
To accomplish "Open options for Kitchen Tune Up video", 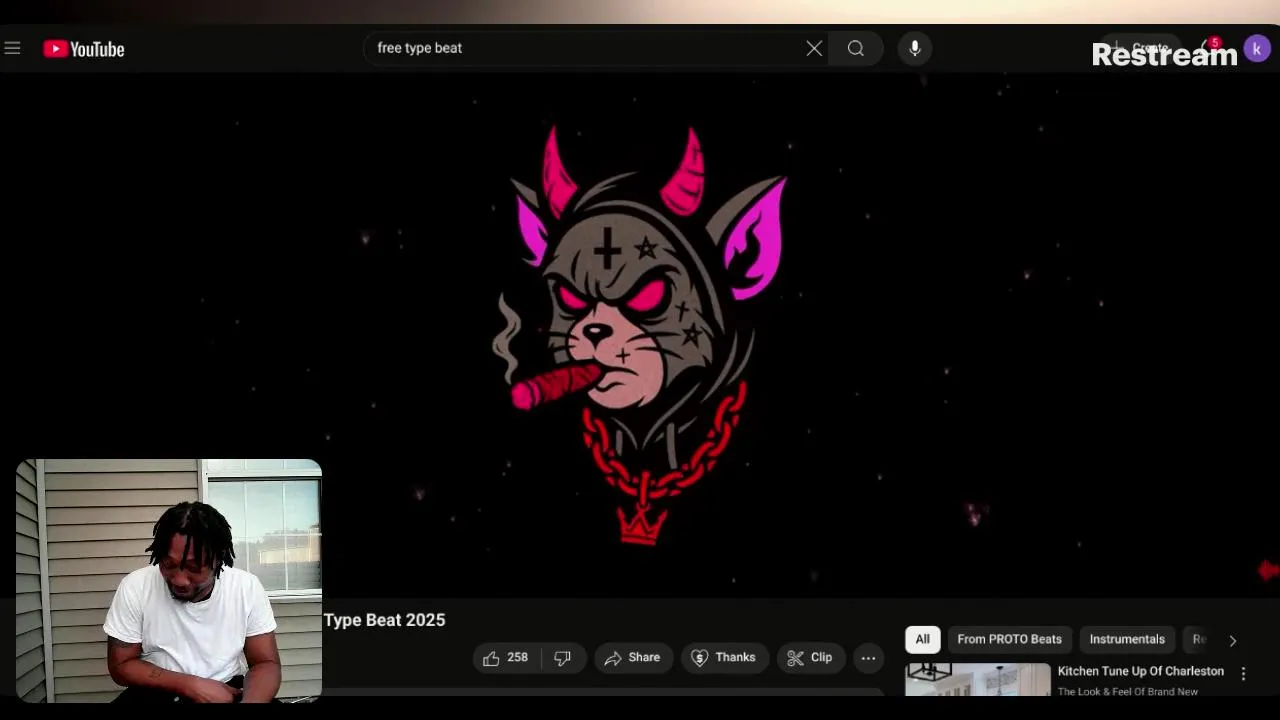I will coord(1243,674).
